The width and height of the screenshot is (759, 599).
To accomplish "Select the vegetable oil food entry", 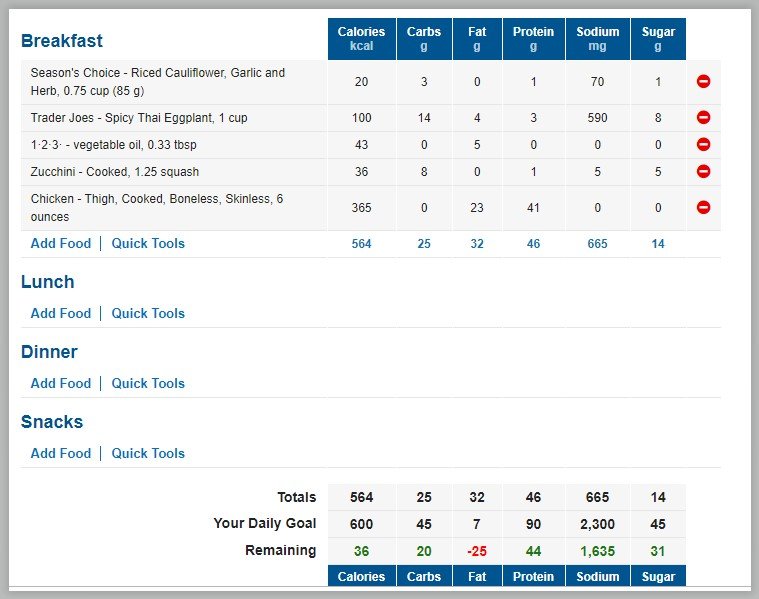I will 113,145.
